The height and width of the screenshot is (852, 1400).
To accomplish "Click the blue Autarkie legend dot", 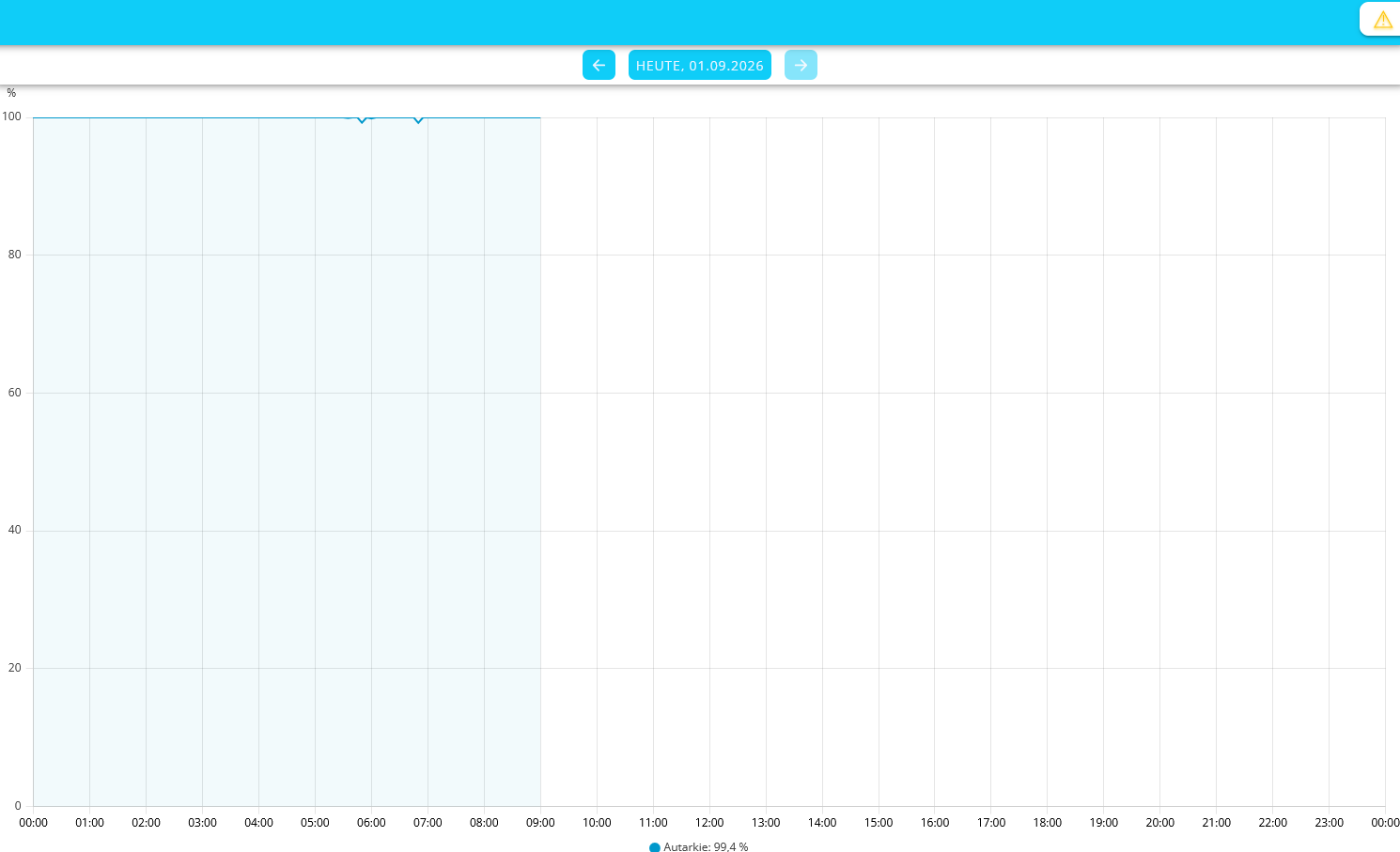I will (x=655, y=847).
